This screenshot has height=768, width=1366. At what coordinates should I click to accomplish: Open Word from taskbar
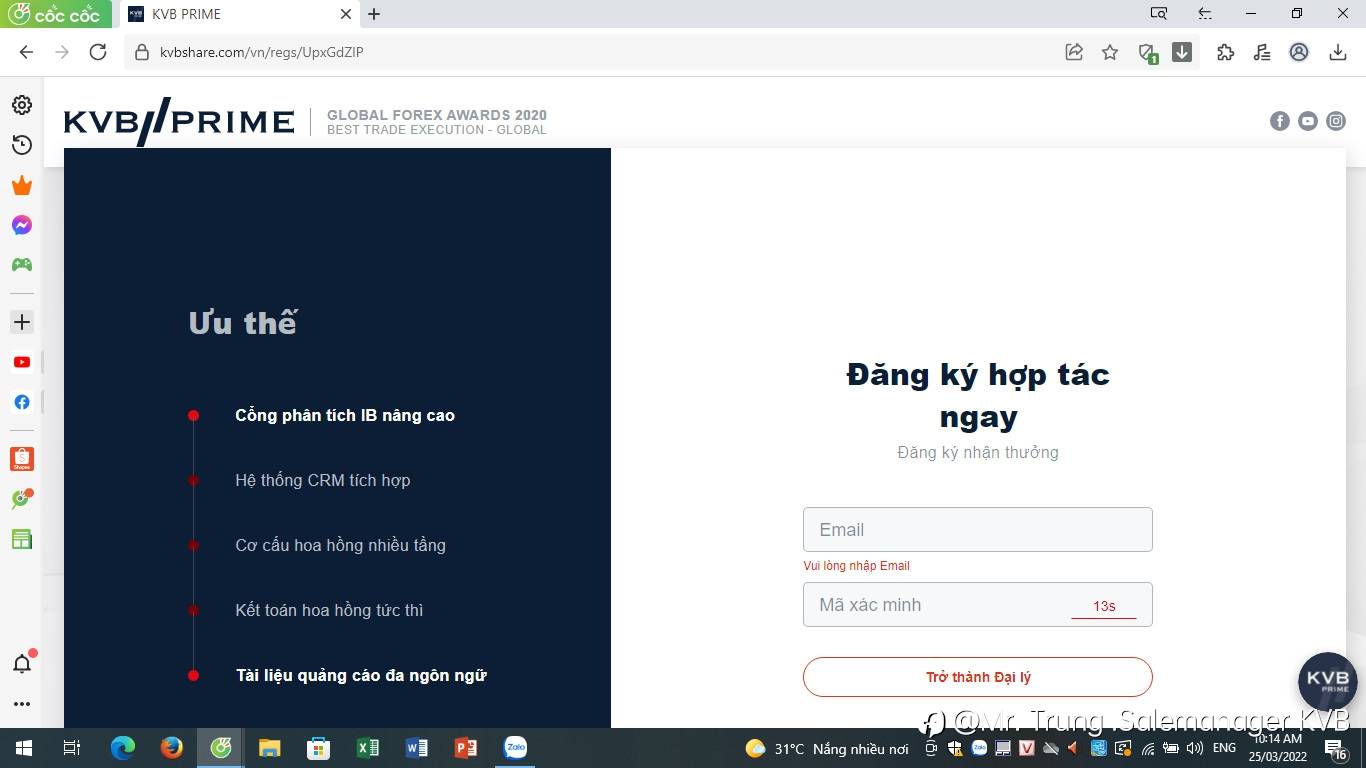click(416, 748)
